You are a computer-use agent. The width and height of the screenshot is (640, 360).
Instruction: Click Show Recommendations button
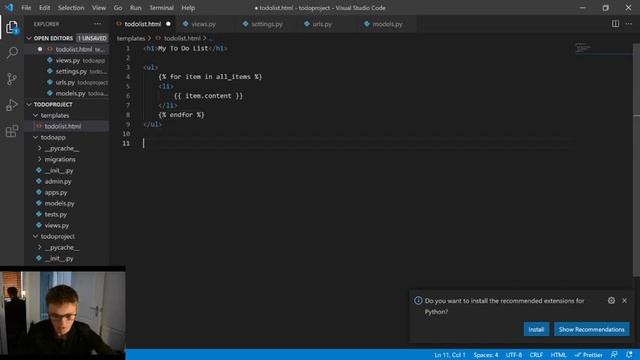click(591, 329)
